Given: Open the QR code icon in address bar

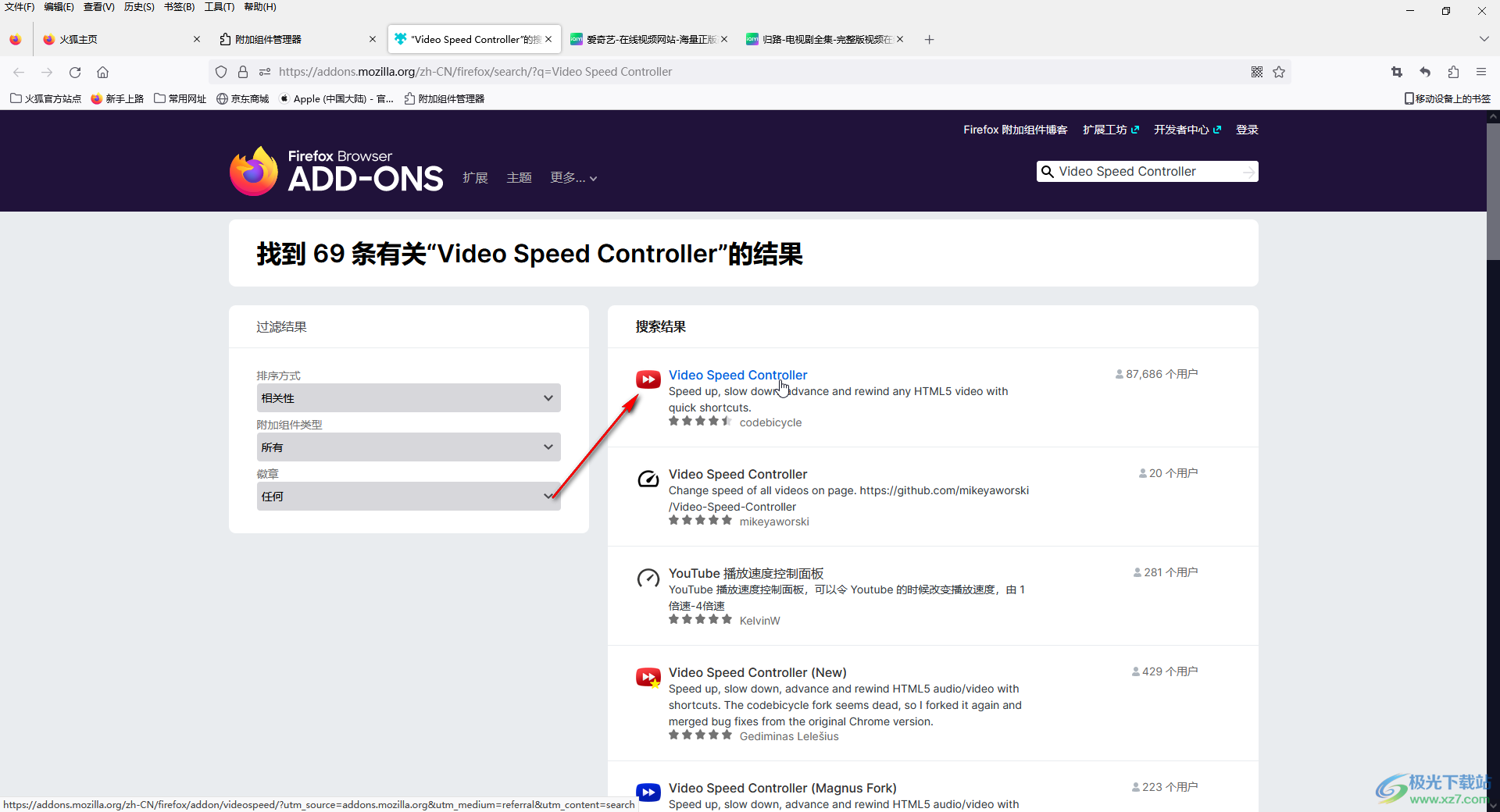Looking at the screenshot, I should [1257, 72].
